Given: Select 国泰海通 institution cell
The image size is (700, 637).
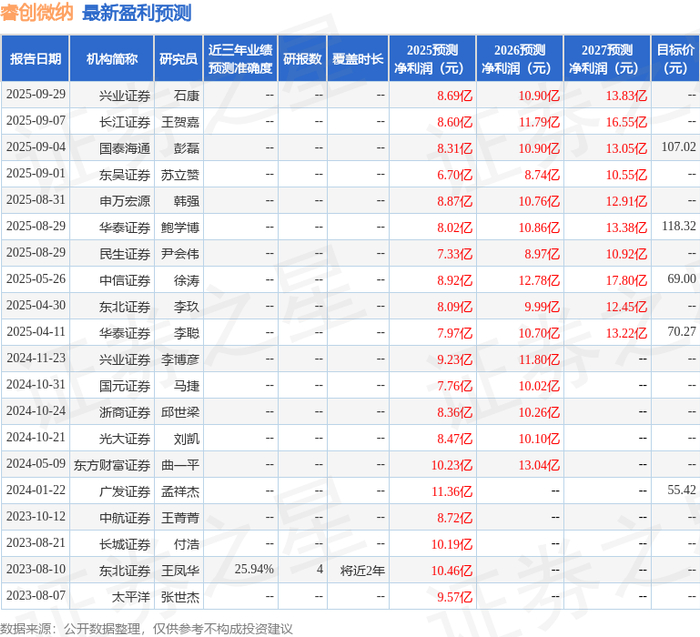Looking at the screenshot, I should [125, 148].
